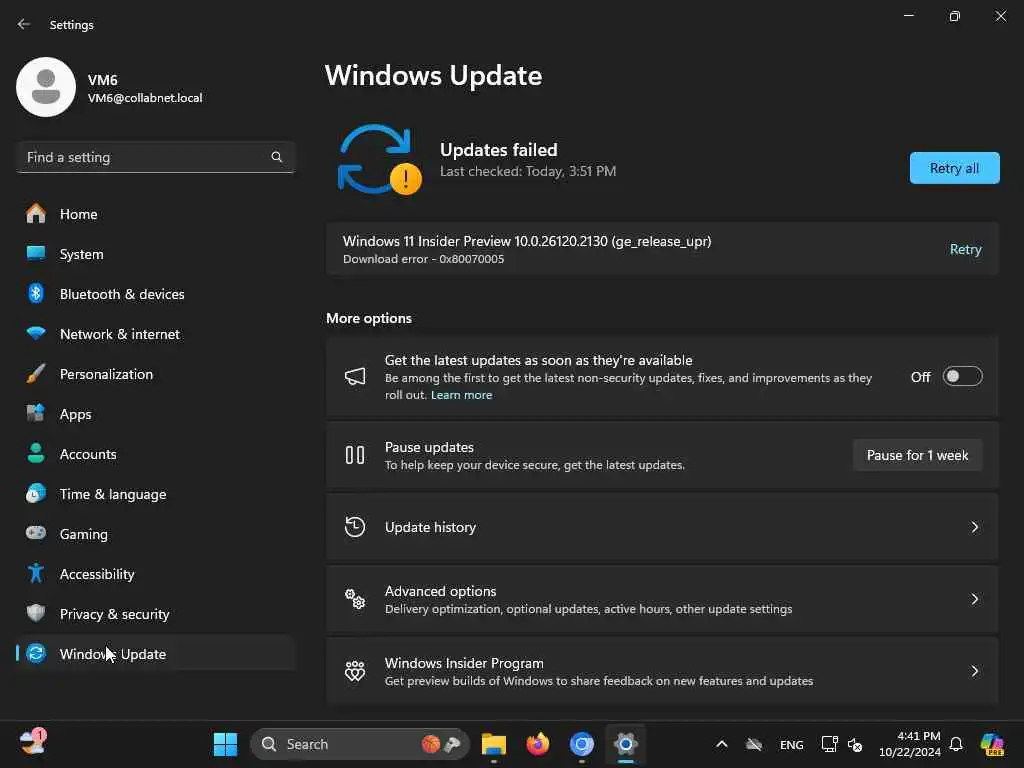Click the Windows Insider Program hearts icon
This screenshot has height=768, width=1024.
tap(355, 671)
